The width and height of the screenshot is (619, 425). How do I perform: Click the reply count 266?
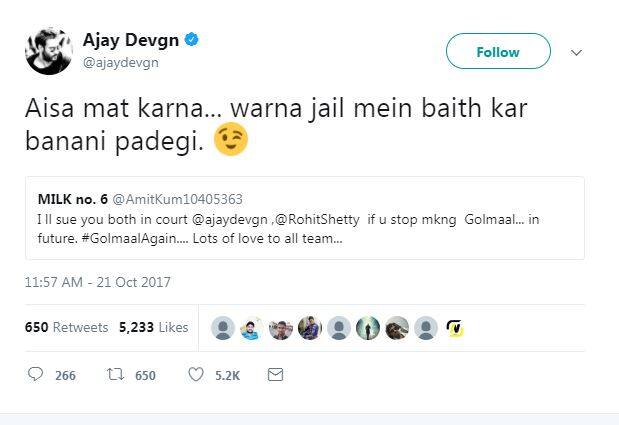[65, 375]
